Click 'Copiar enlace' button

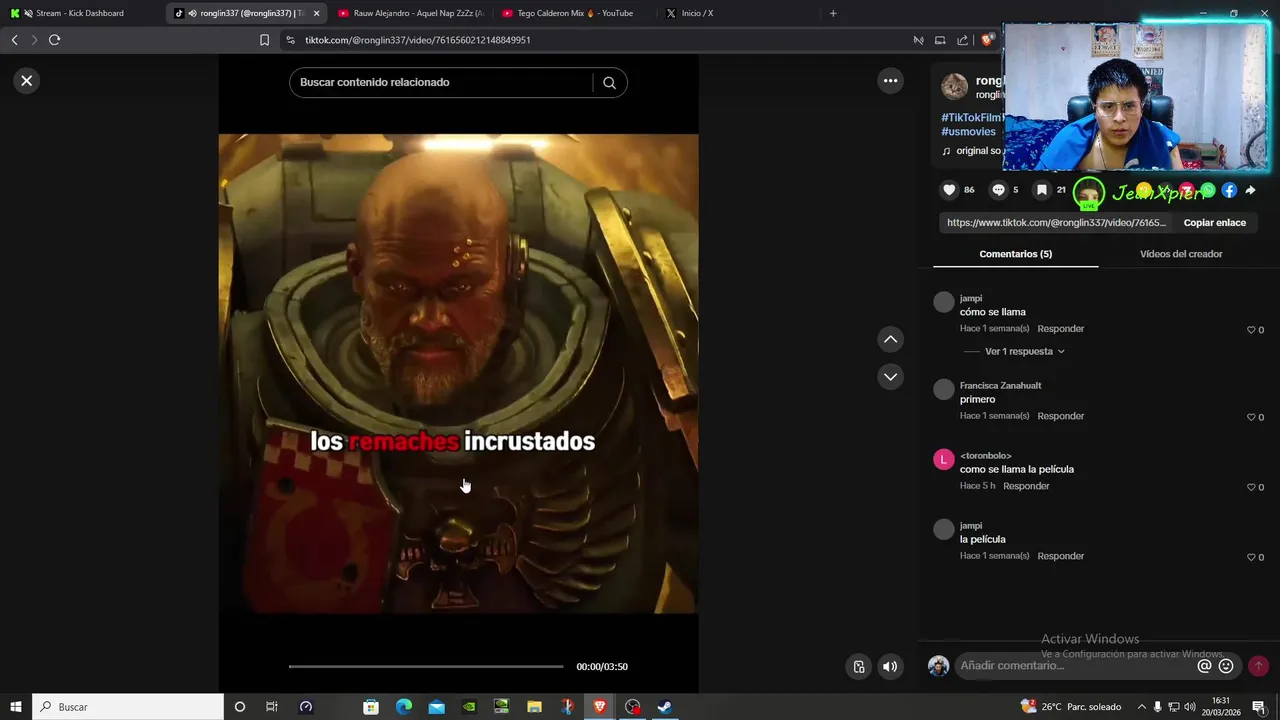coord(1214,223)
